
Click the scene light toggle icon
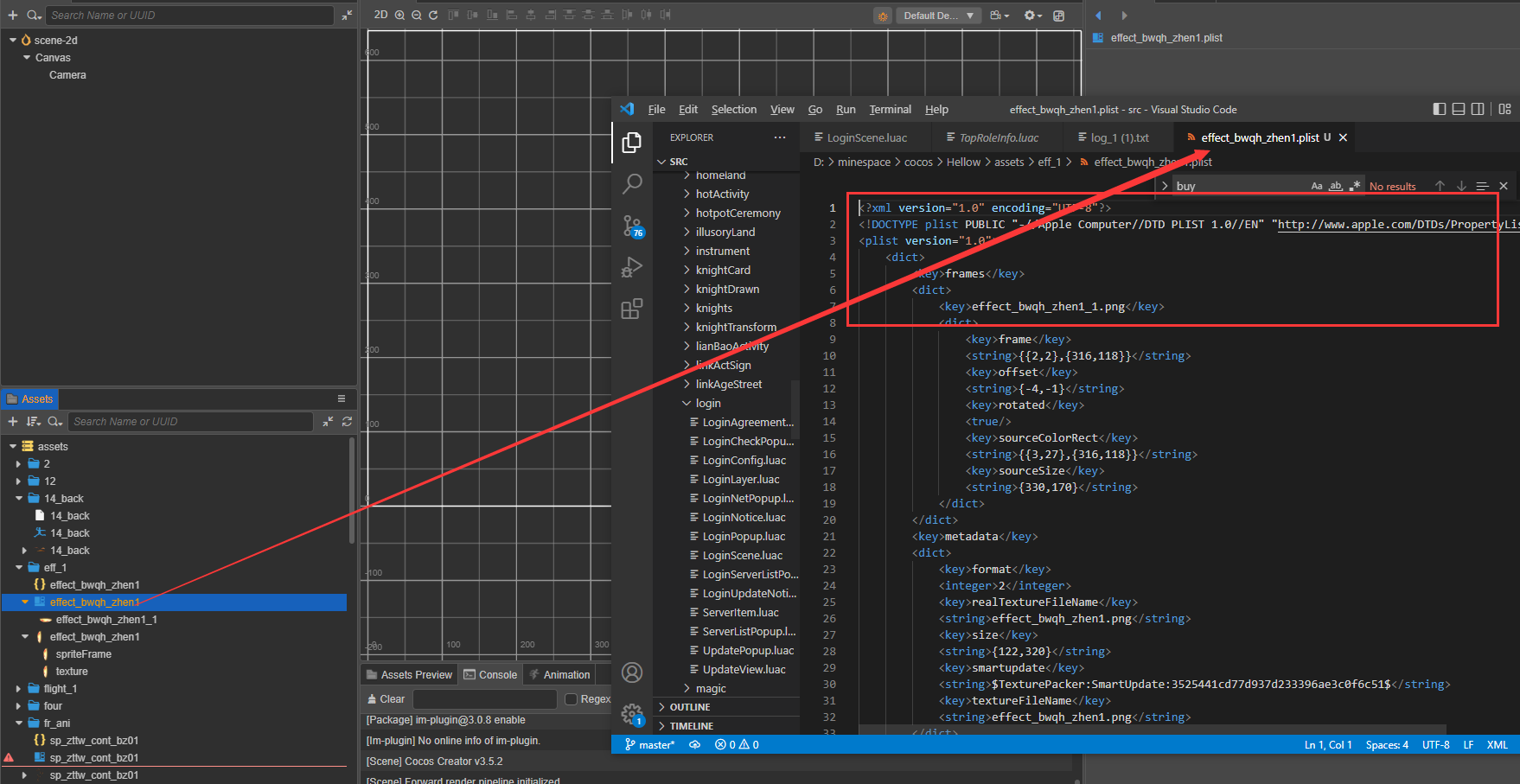coord(883,16)
